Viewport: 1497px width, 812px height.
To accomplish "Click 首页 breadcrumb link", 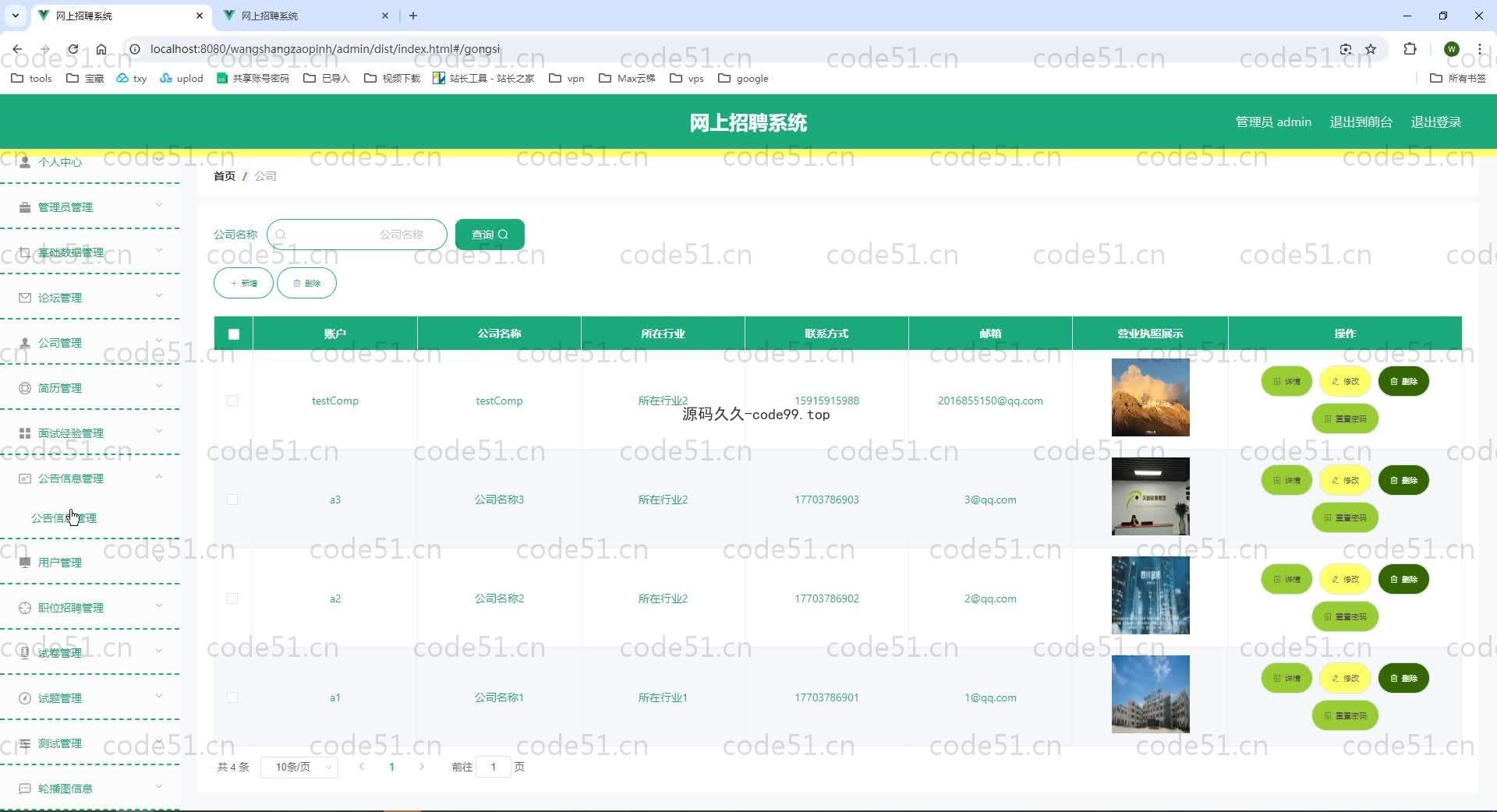I will [225, 176].
